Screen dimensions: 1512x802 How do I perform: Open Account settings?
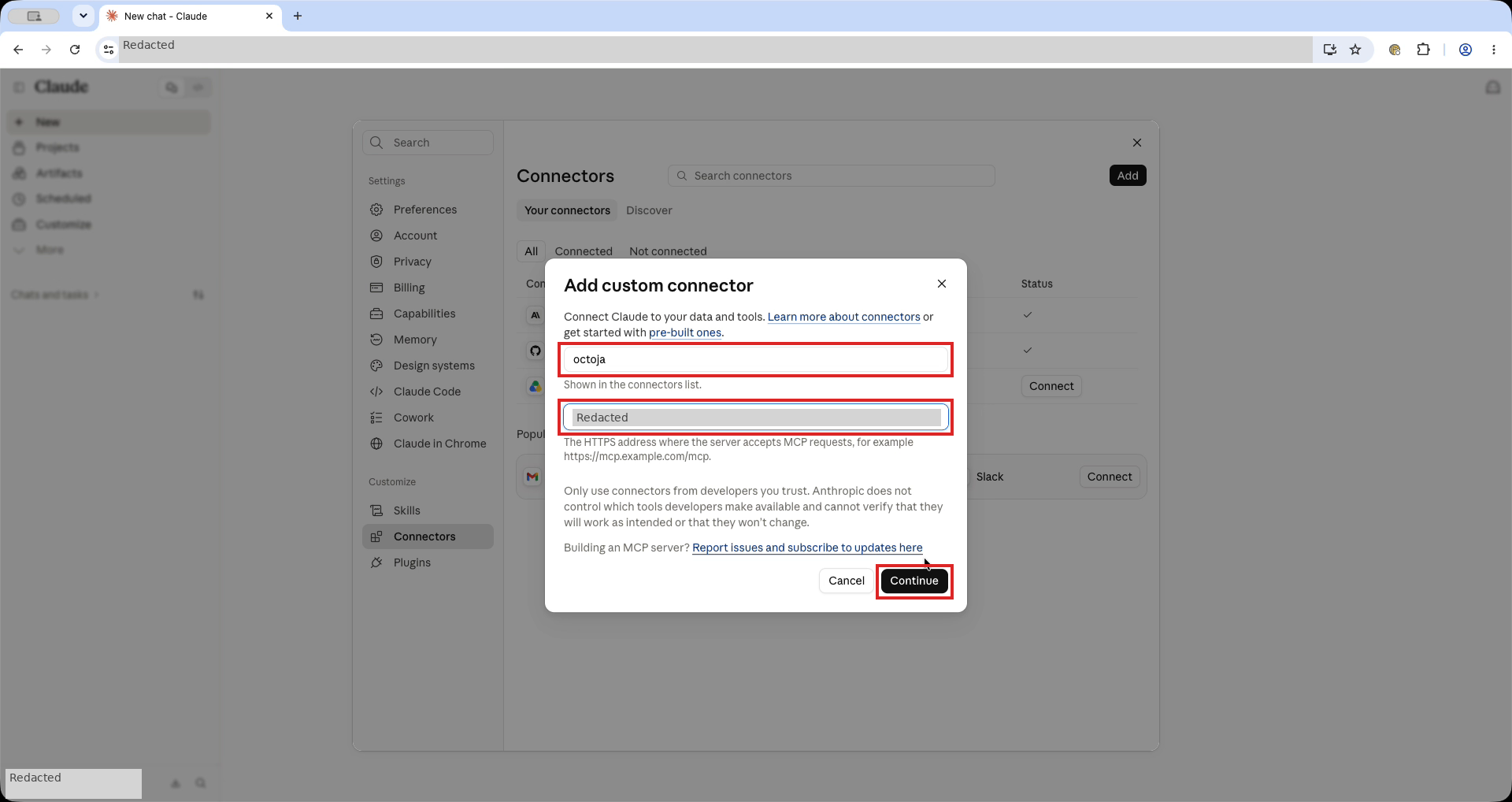428,236
